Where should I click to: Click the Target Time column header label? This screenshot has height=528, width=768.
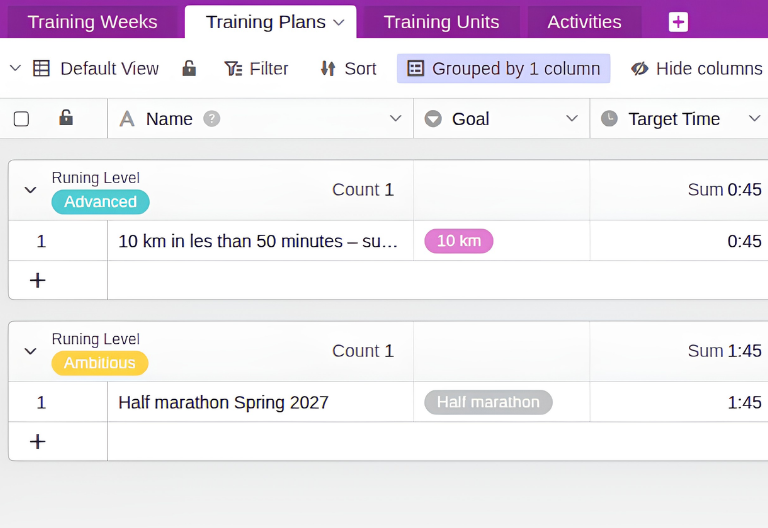(674, 119)
